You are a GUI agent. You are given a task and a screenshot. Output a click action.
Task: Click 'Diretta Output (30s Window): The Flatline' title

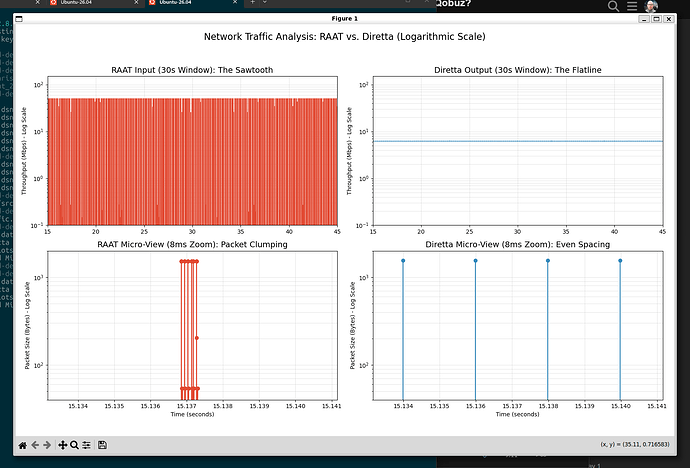pos(518,70)
